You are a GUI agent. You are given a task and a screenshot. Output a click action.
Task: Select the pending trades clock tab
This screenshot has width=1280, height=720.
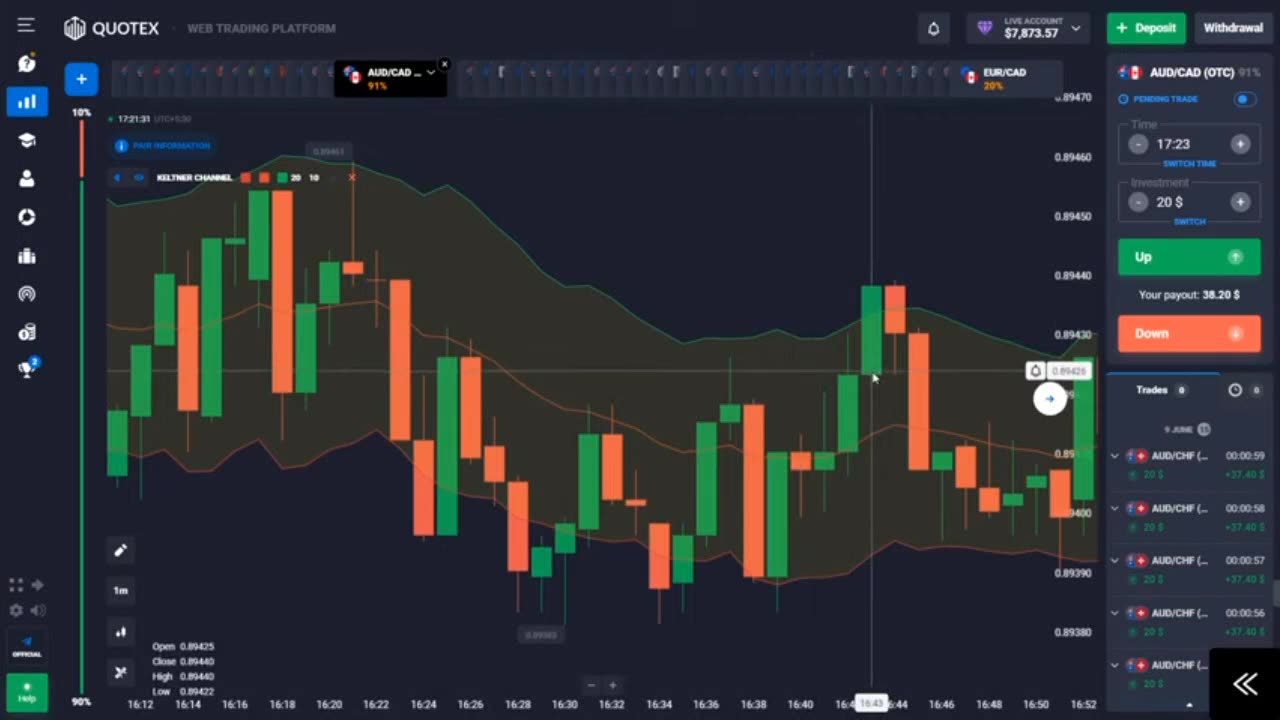[1244, 390]
